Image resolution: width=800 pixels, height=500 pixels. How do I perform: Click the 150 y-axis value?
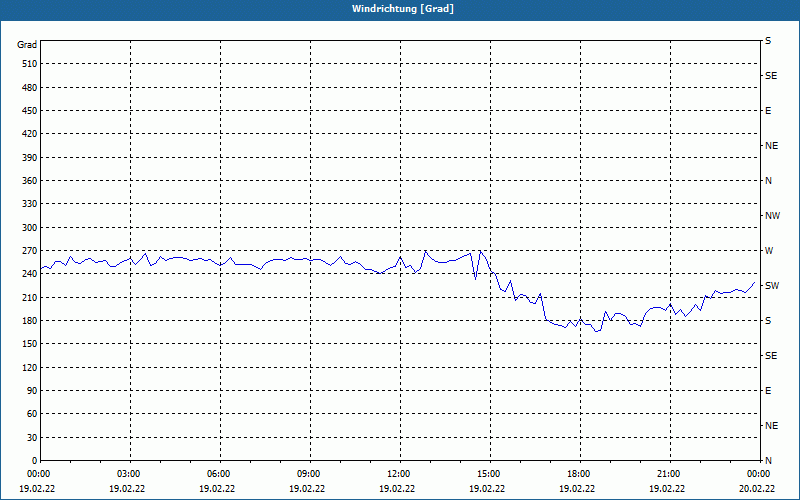(30, 344)
